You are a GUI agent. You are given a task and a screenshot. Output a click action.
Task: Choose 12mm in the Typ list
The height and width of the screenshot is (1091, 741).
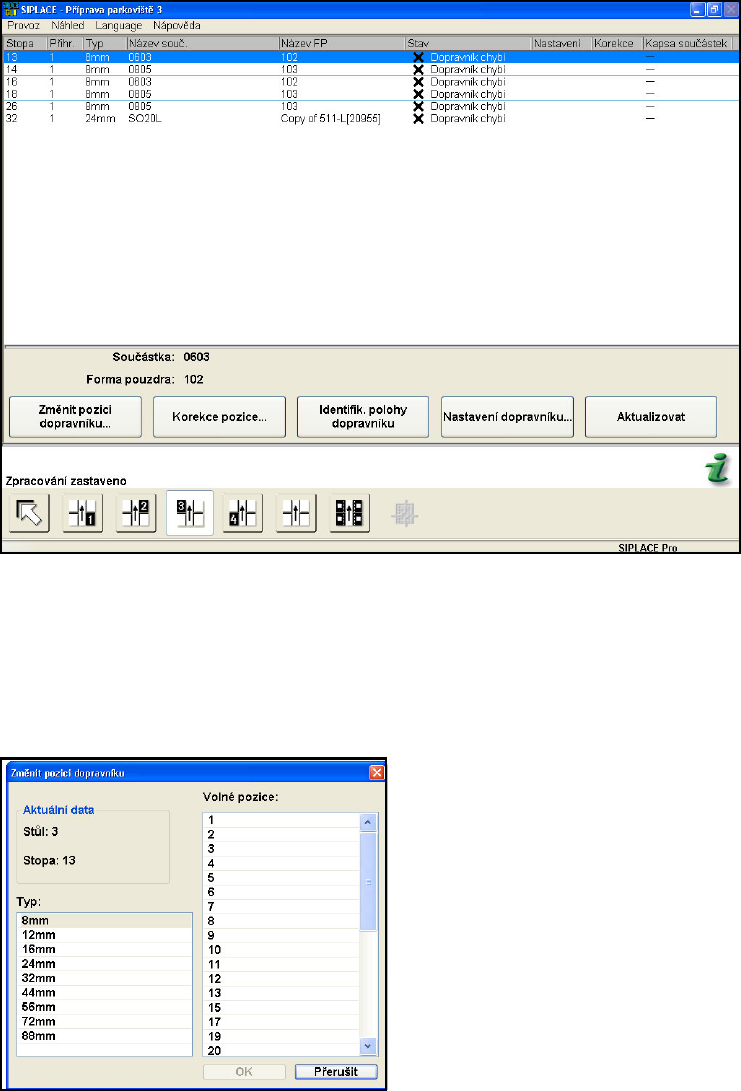pos(104,935)
